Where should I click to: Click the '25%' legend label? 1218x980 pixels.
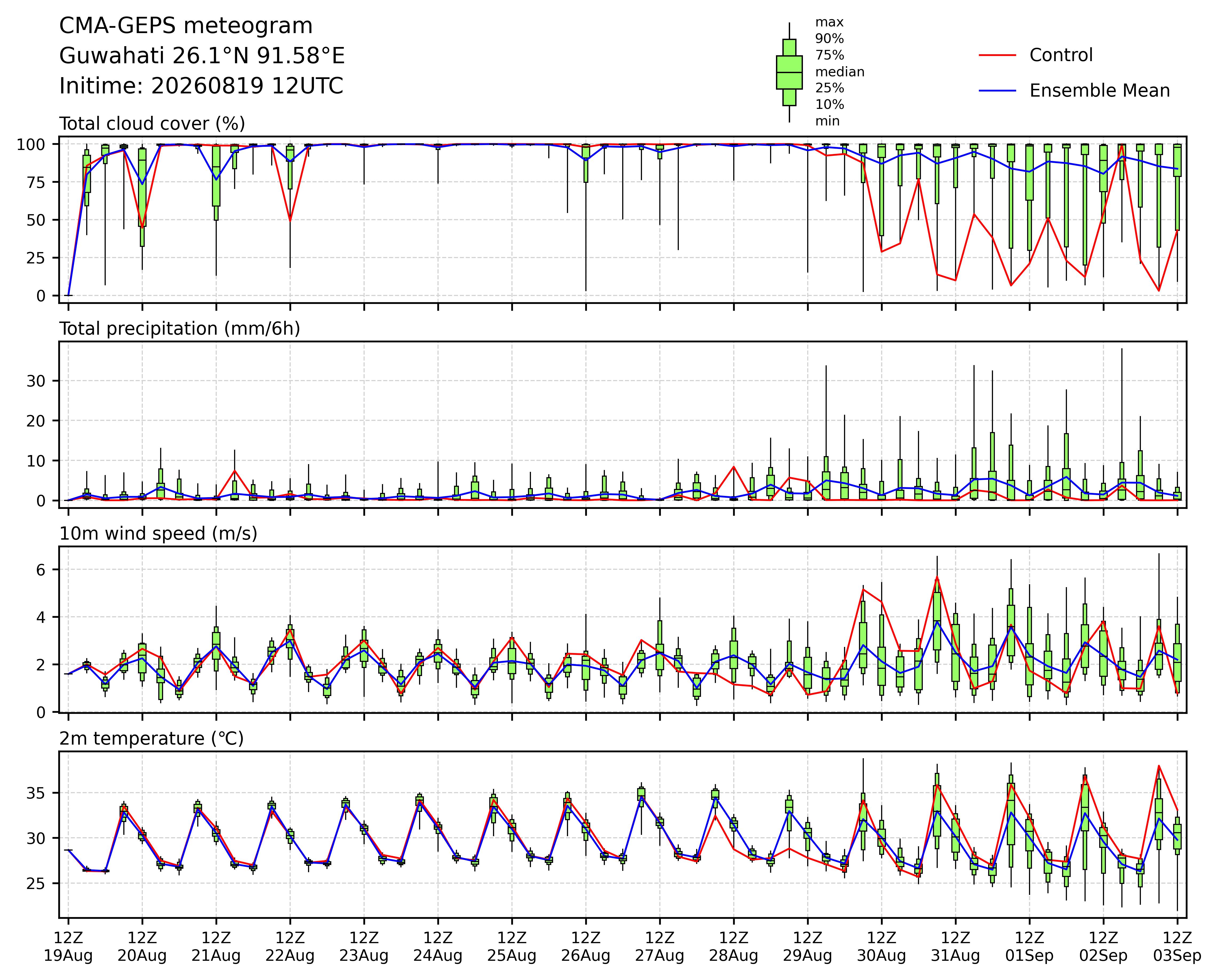click(829, 88)
